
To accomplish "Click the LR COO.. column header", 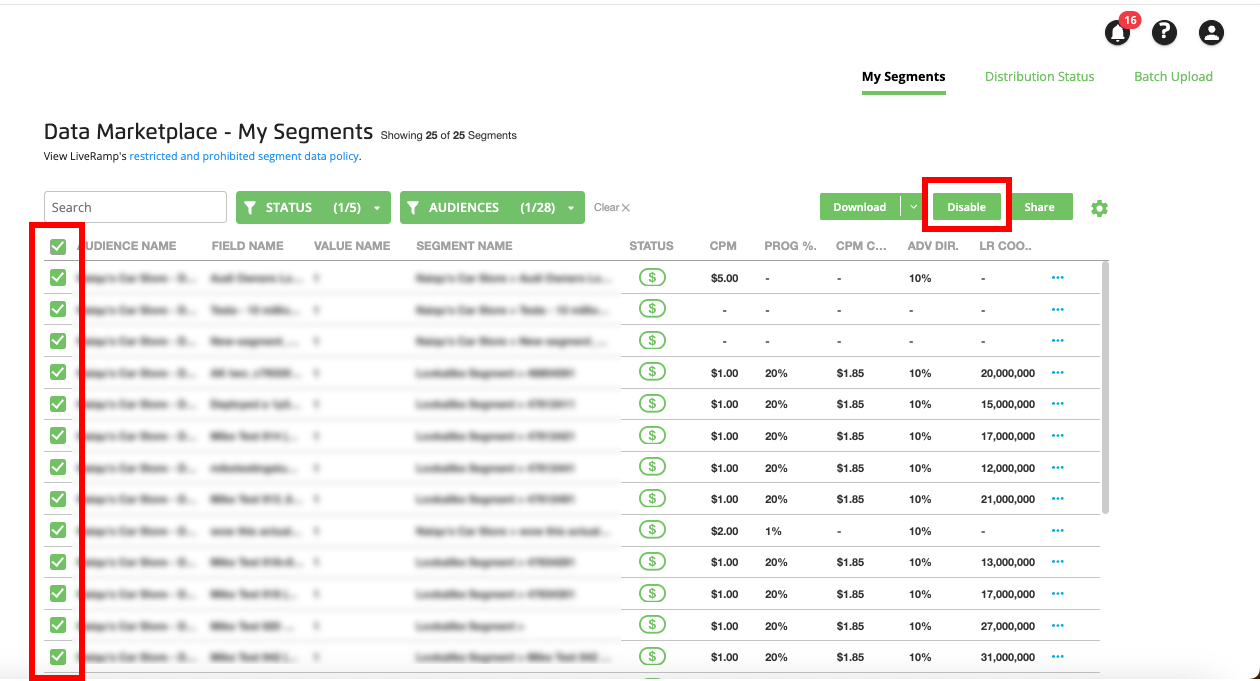I will click(1006, 246).
